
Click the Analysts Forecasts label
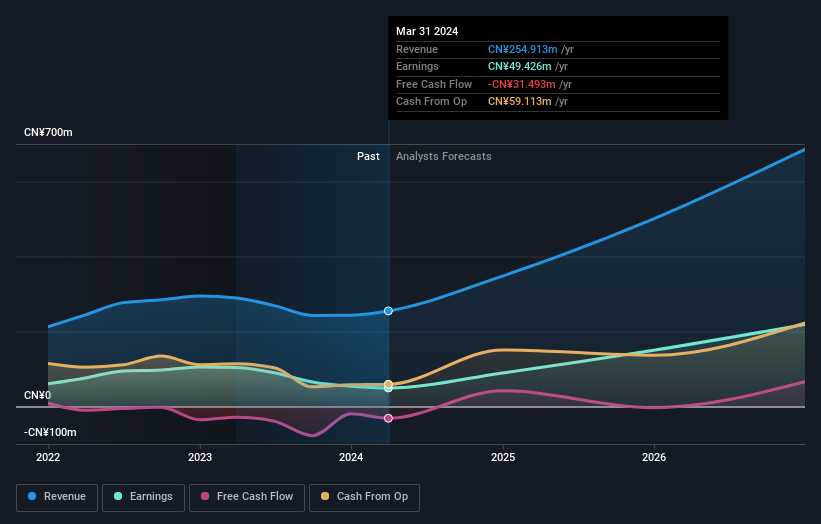tap(443, 156)
